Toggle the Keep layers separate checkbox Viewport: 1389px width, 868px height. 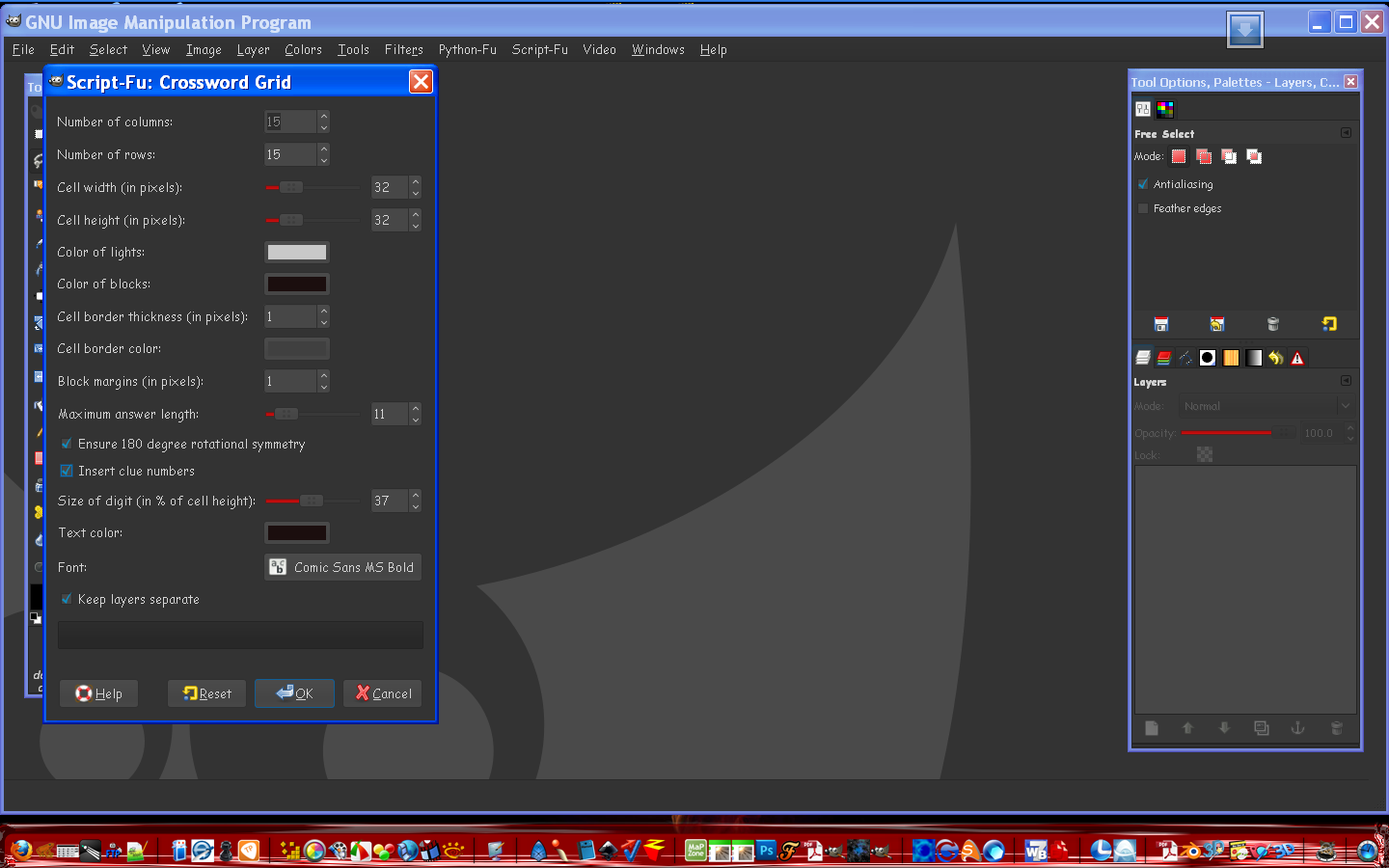[67, 599]
